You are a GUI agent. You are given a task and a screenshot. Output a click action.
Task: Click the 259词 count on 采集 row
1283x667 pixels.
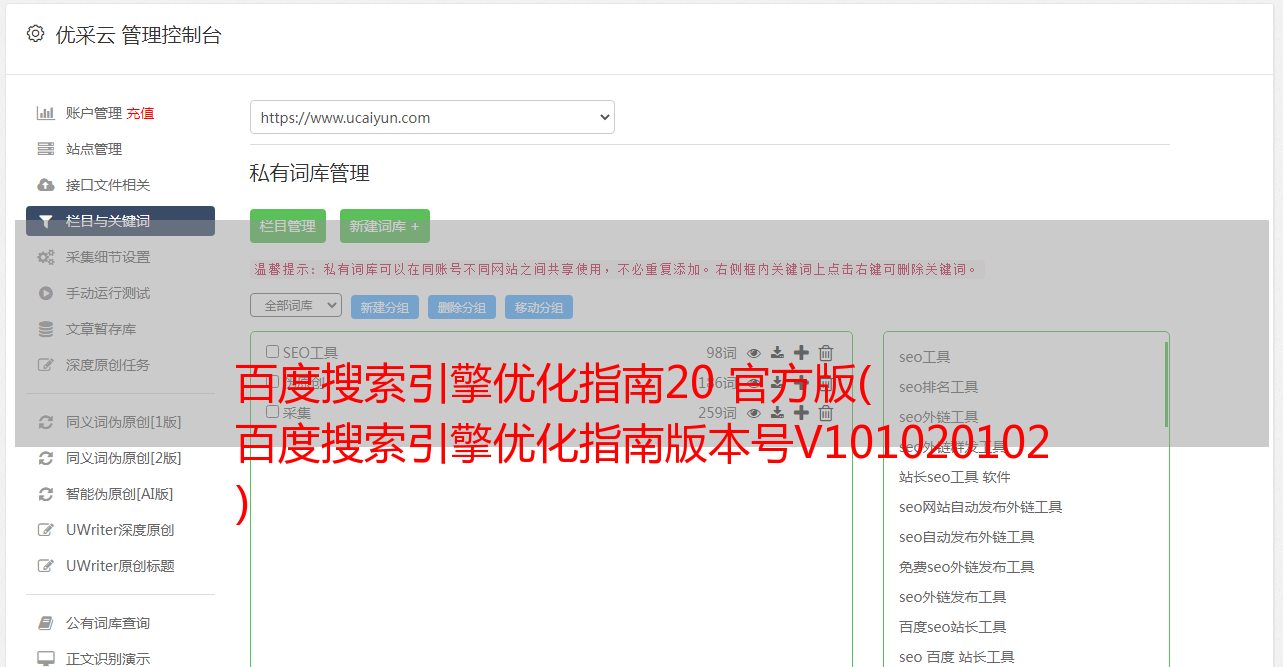click(x=717, y=412)
